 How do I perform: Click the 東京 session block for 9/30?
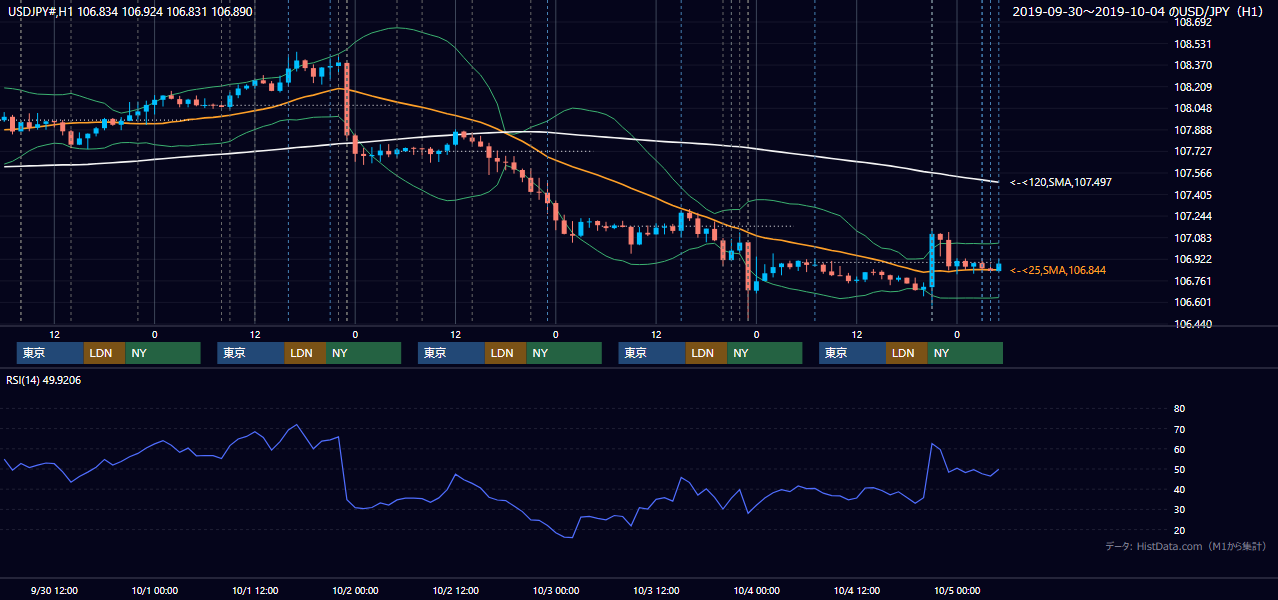[50, 353]
